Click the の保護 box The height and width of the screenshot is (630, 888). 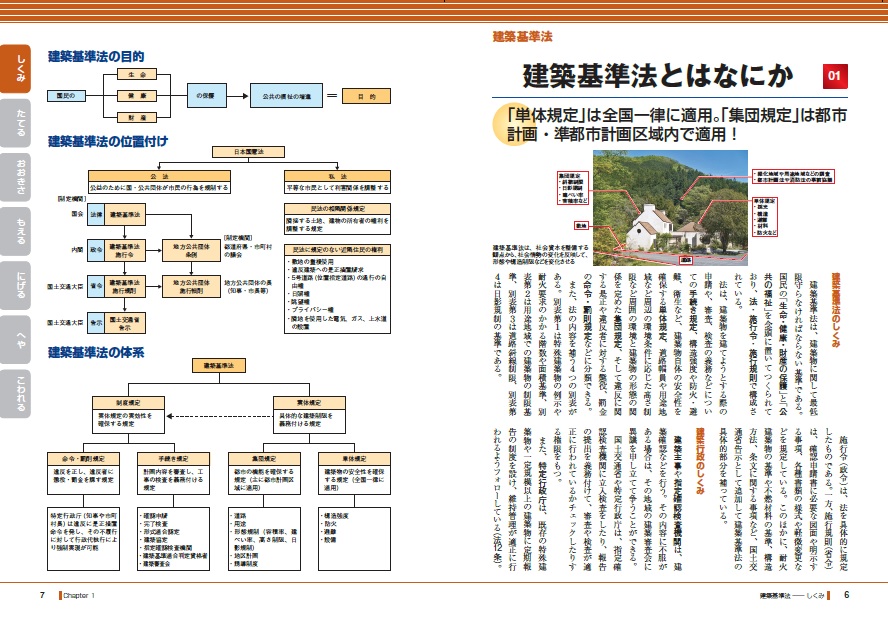pos(207,96)
